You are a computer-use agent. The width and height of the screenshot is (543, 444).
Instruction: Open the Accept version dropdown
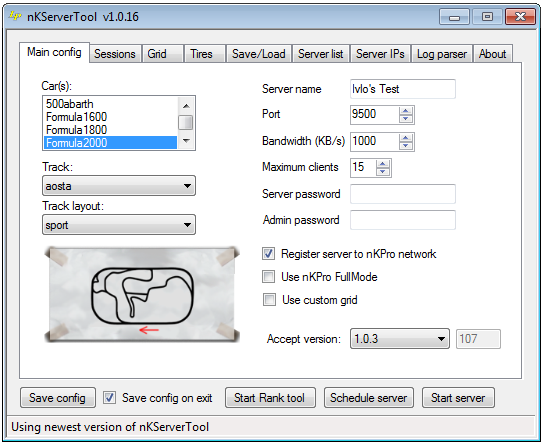400,339
